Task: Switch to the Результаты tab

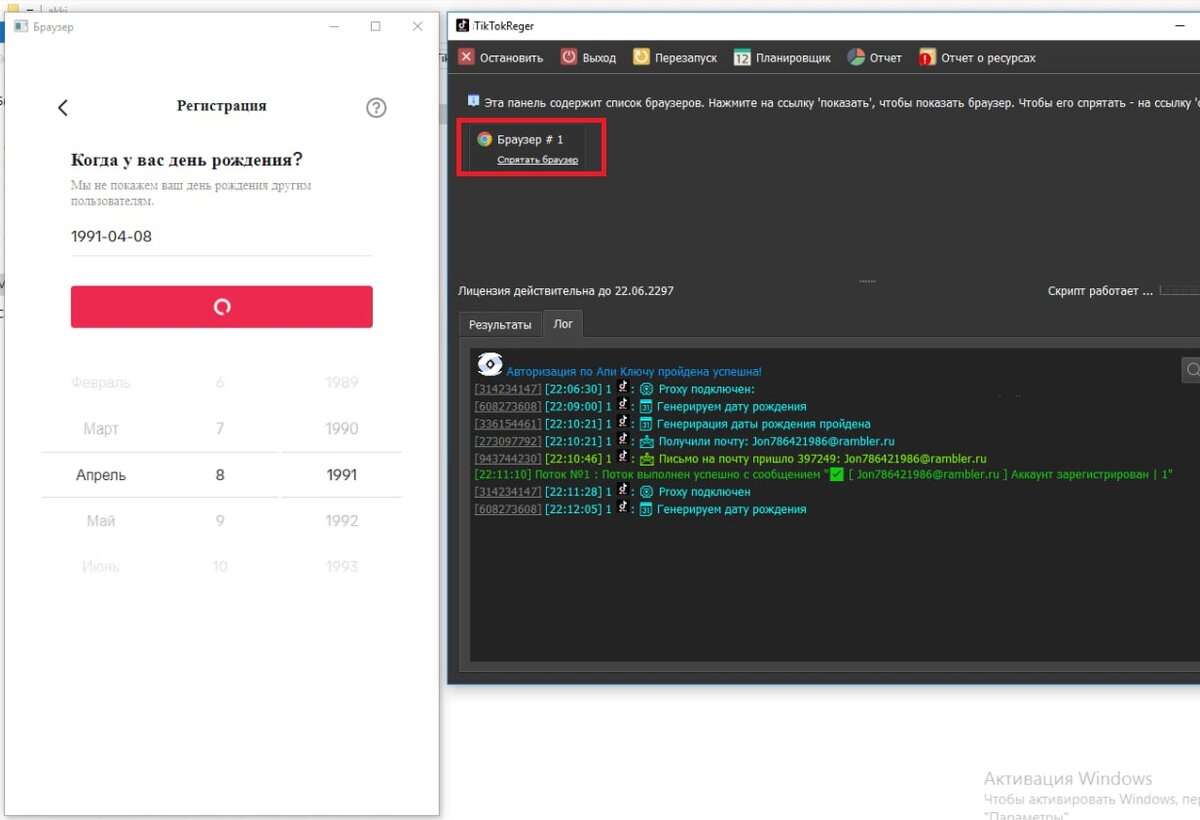Action: click(x=500, y=325)
